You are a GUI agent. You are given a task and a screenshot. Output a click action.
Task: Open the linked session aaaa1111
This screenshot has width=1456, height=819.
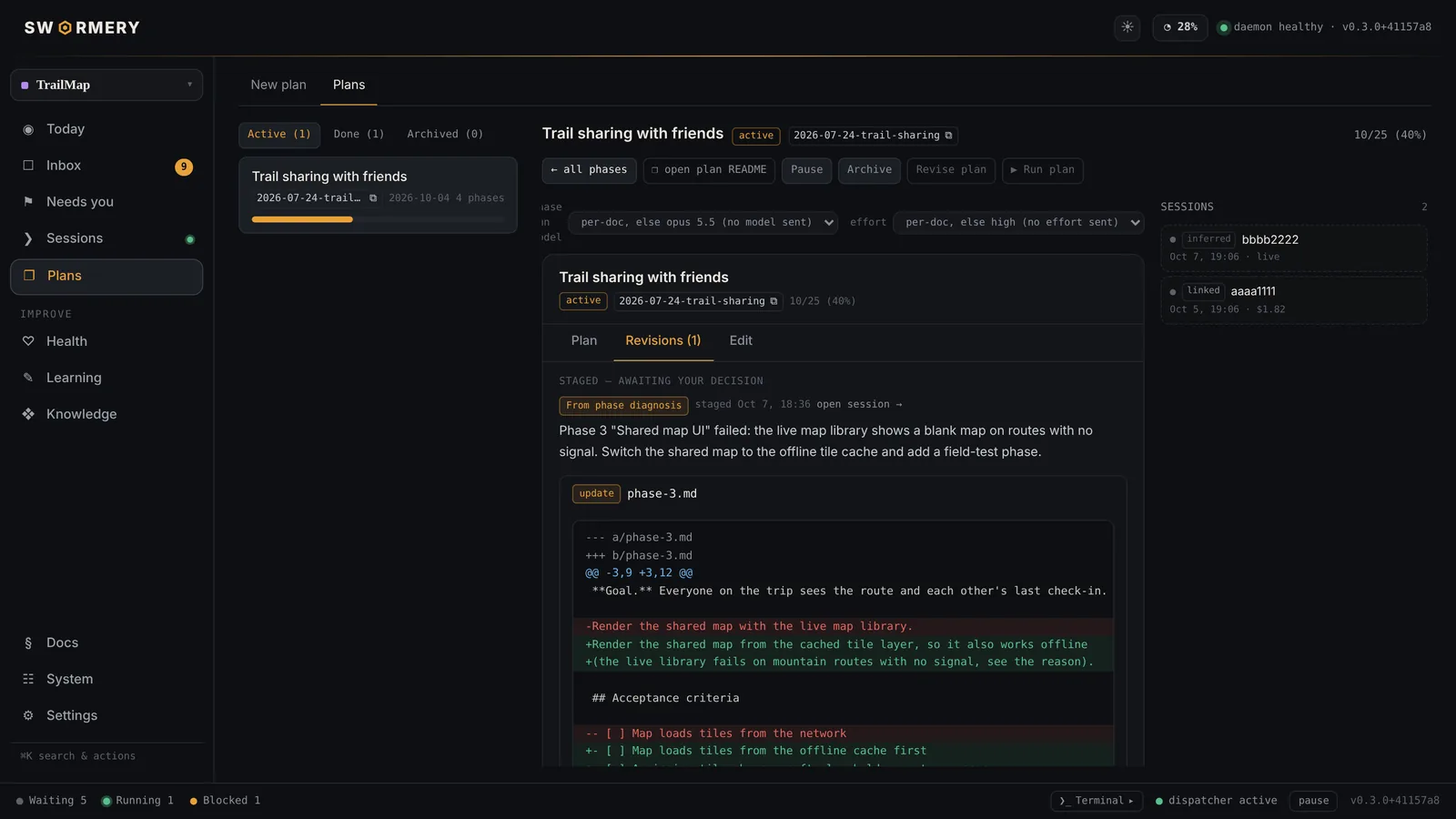(x=1293, y=299)
